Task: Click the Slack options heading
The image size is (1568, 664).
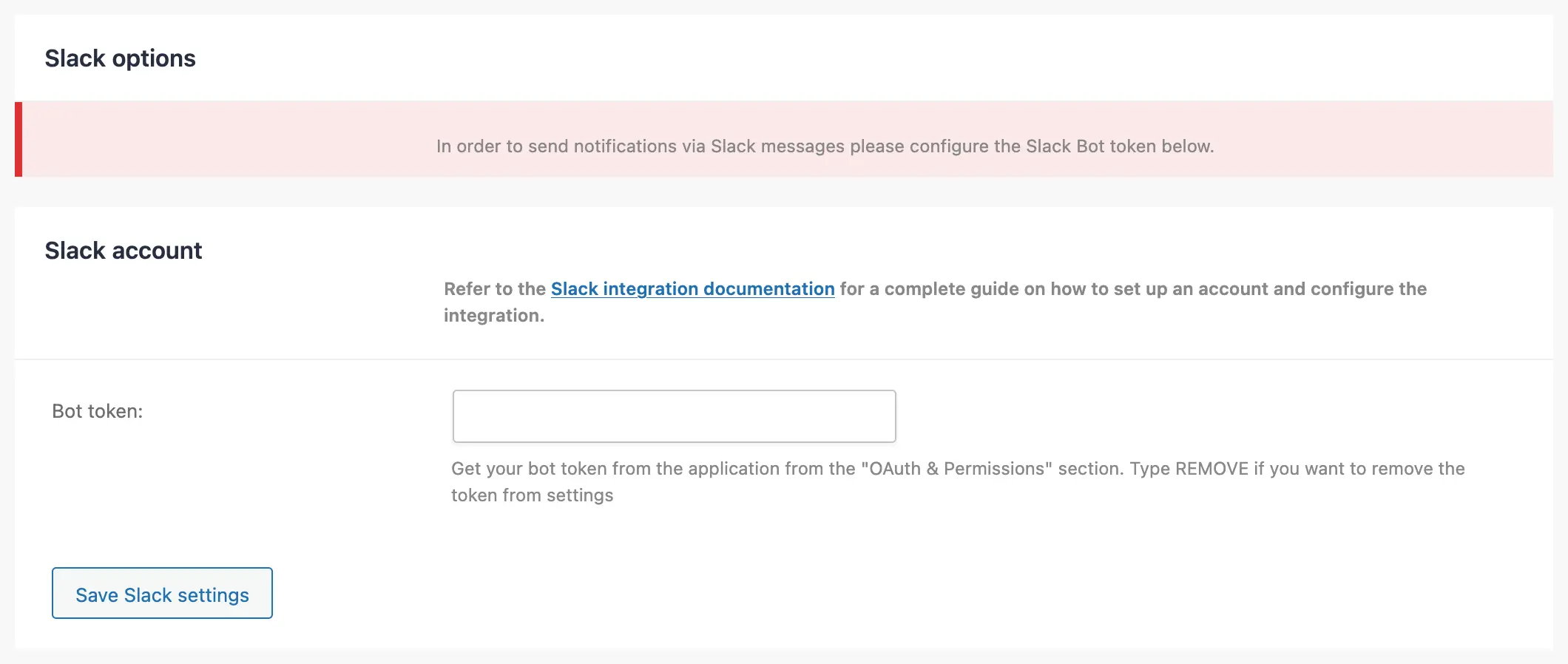Action: tap(121, 58)
